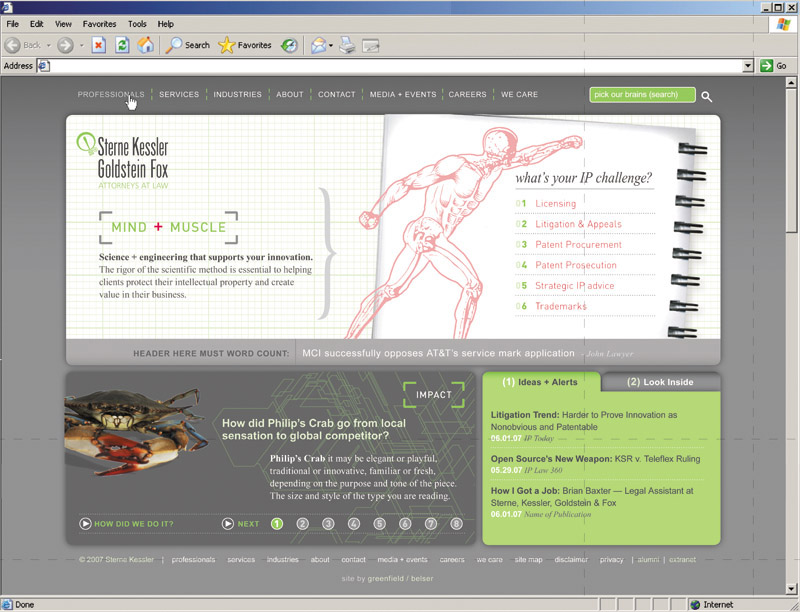Open the Favorites star toolbar button
800x612 pixels.
[245, 45]
